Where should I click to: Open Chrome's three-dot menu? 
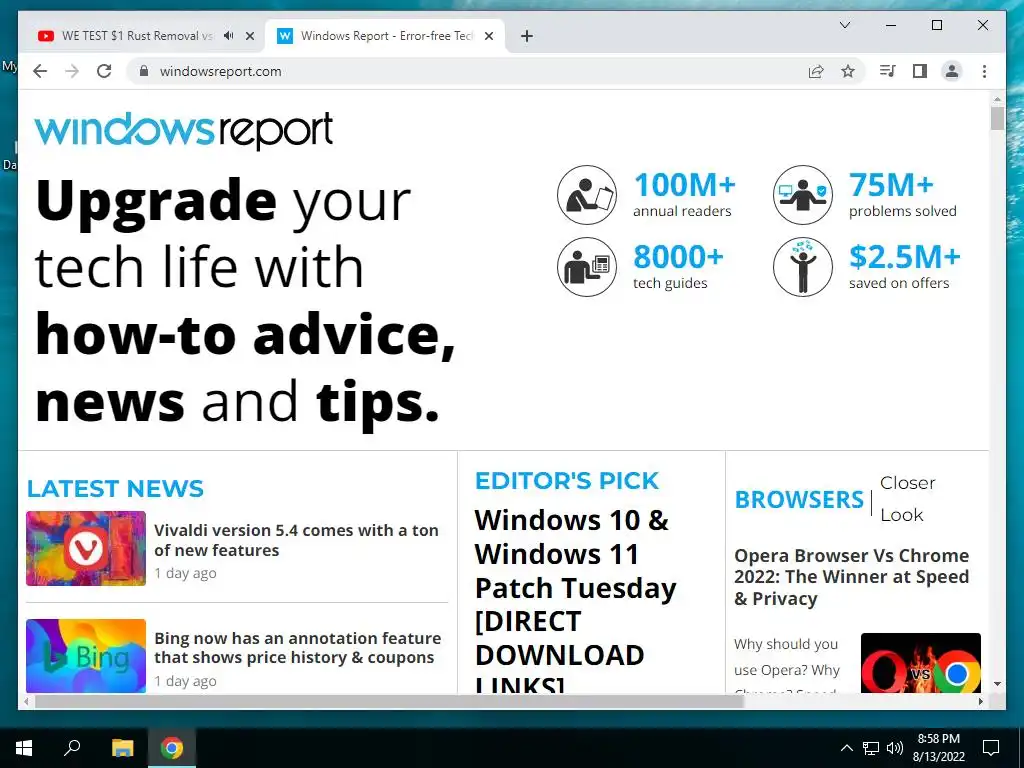(x=984, y=71)
